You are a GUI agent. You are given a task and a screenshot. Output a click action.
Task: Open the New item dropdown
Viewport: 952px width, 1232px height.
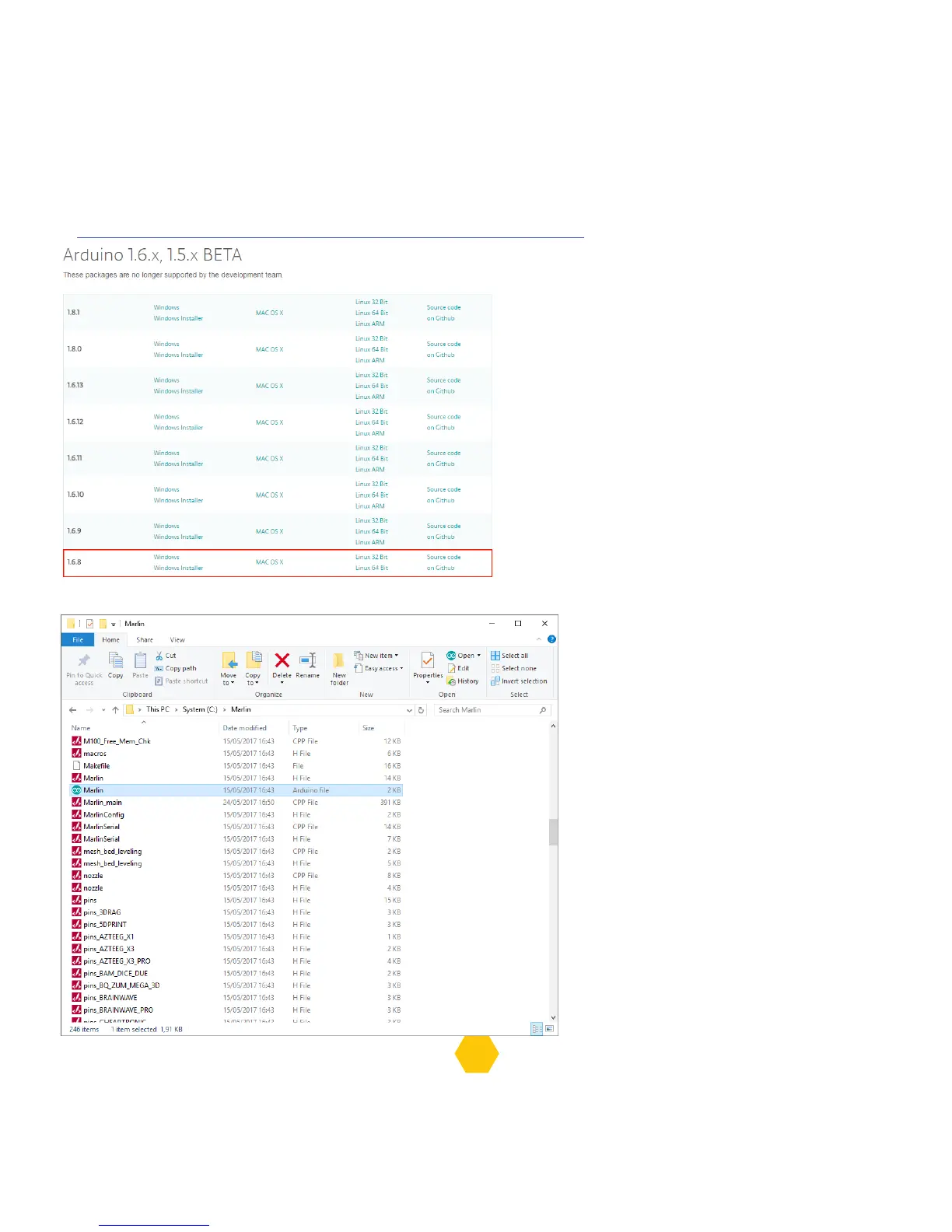376,656
